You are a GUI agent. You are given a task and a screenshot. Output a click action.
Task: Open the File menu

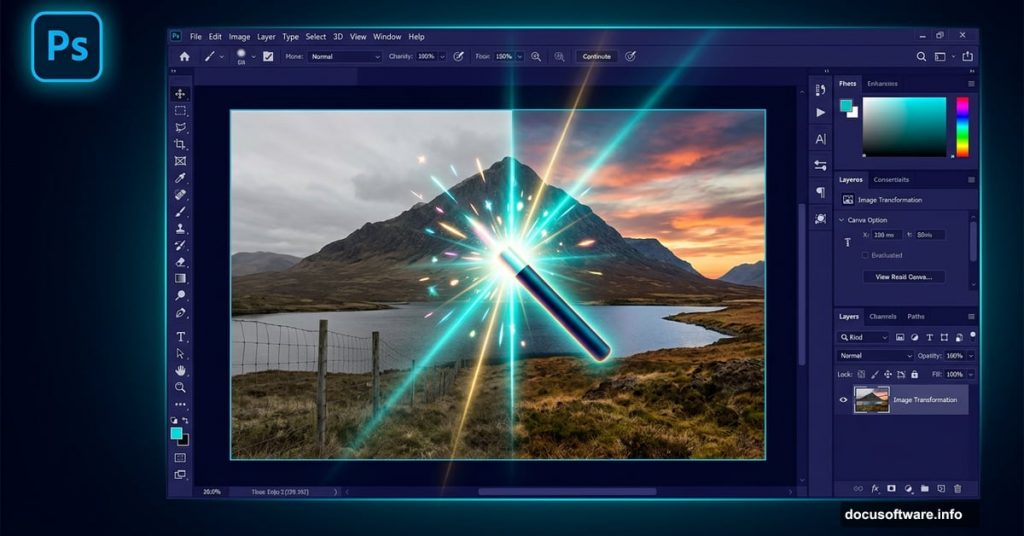[x=195, y=37]
